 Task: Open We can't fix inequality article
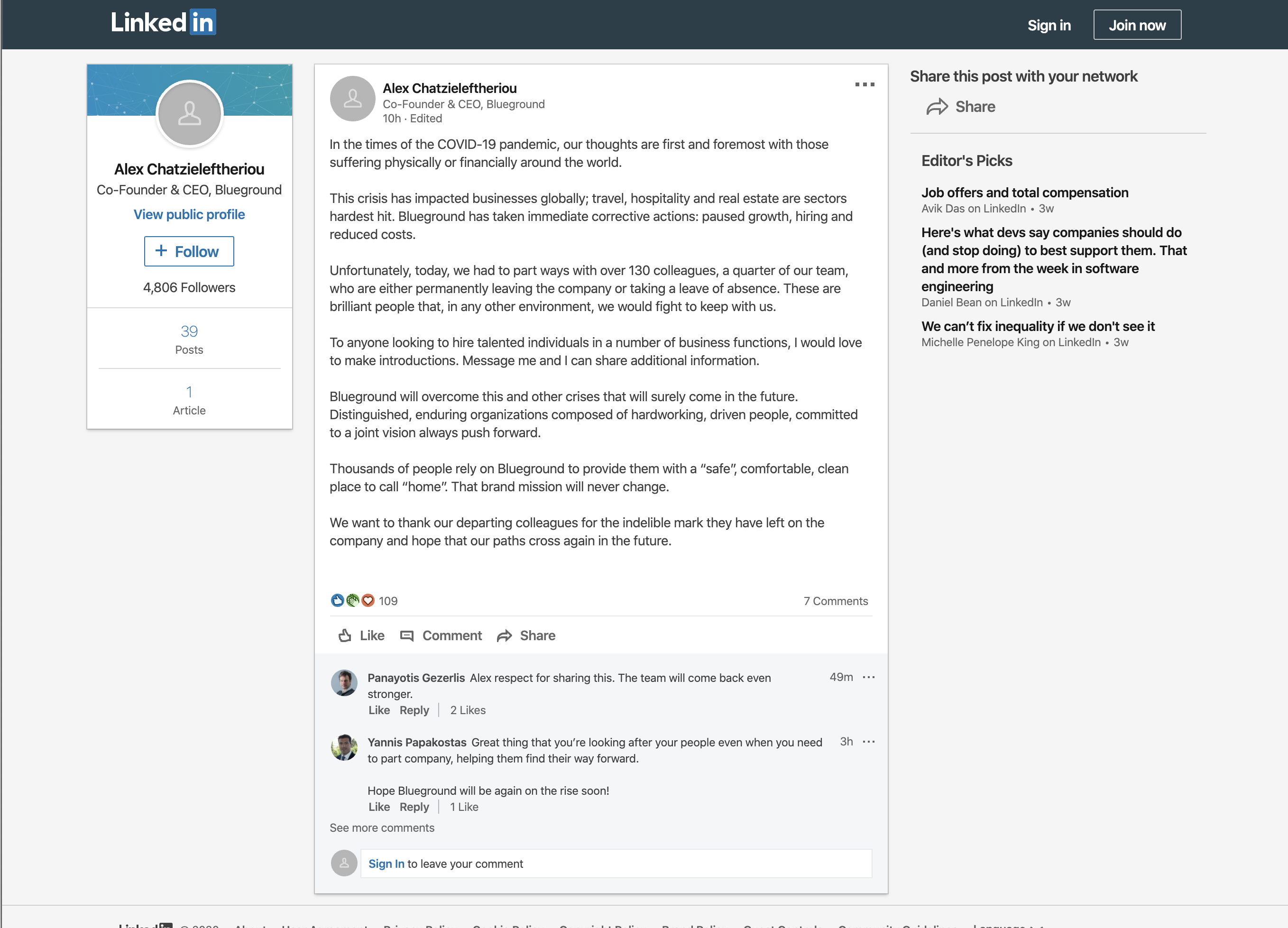click(x=1038, y=326)
